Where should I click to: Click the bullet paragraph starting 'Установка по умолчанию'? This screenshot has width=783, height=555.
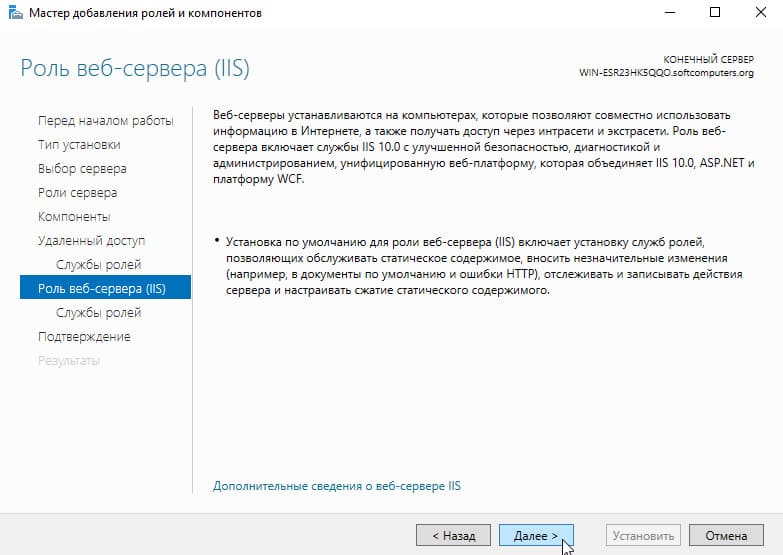pos(484,266)
